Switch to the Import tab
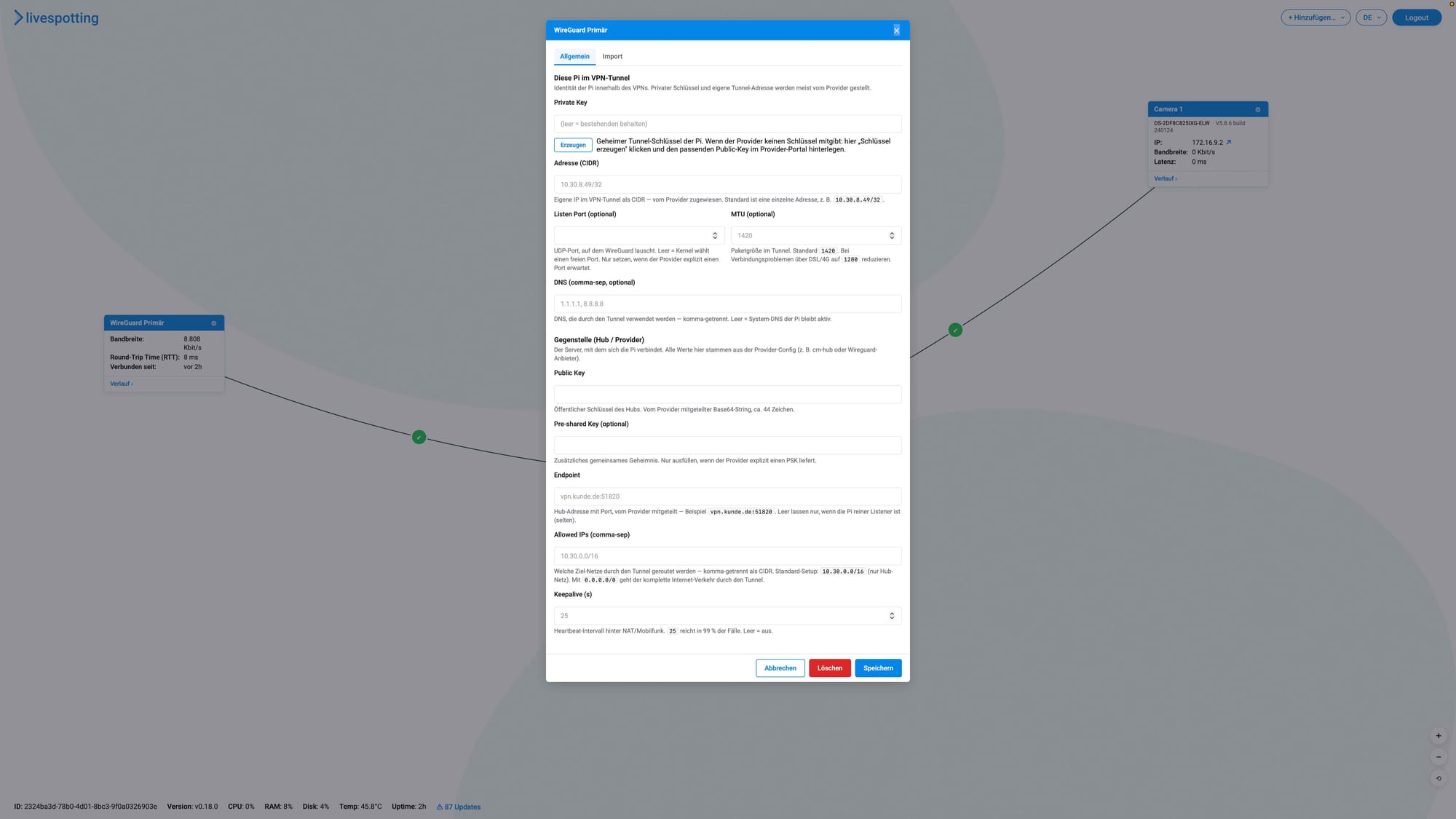This screenshot has width=1456, height=819. pos(612,56)
